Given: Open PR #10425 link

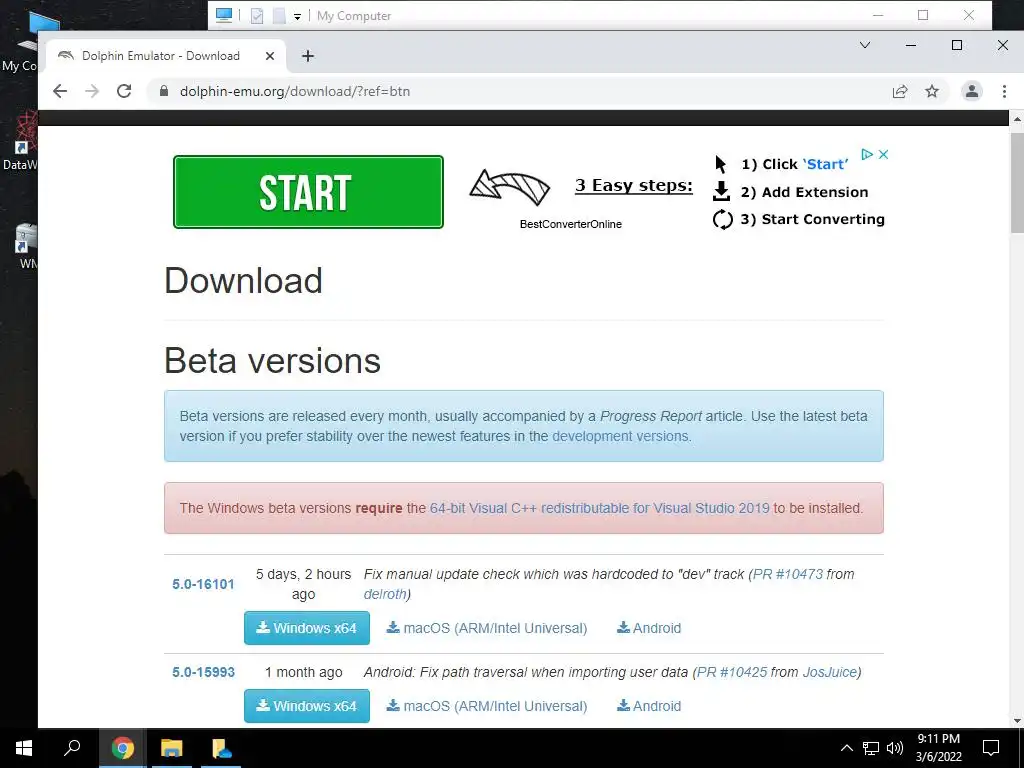Looking at the screenshot, I should tap(732, 672).
